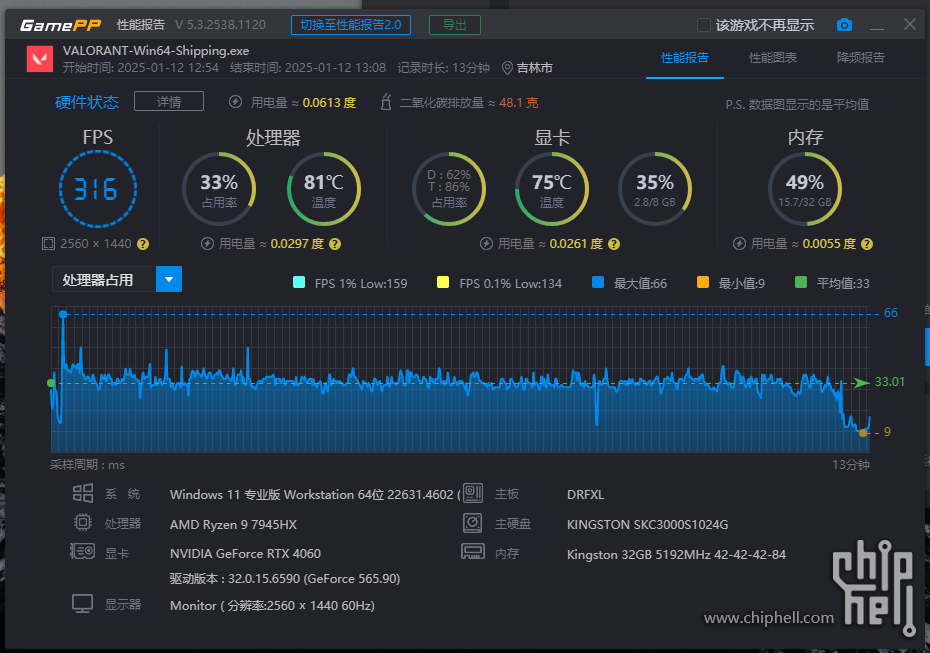The height and width of the screenshot is (653, 930).
Task: Click the Windows system icon beside 系统
Action: point(82,493)
